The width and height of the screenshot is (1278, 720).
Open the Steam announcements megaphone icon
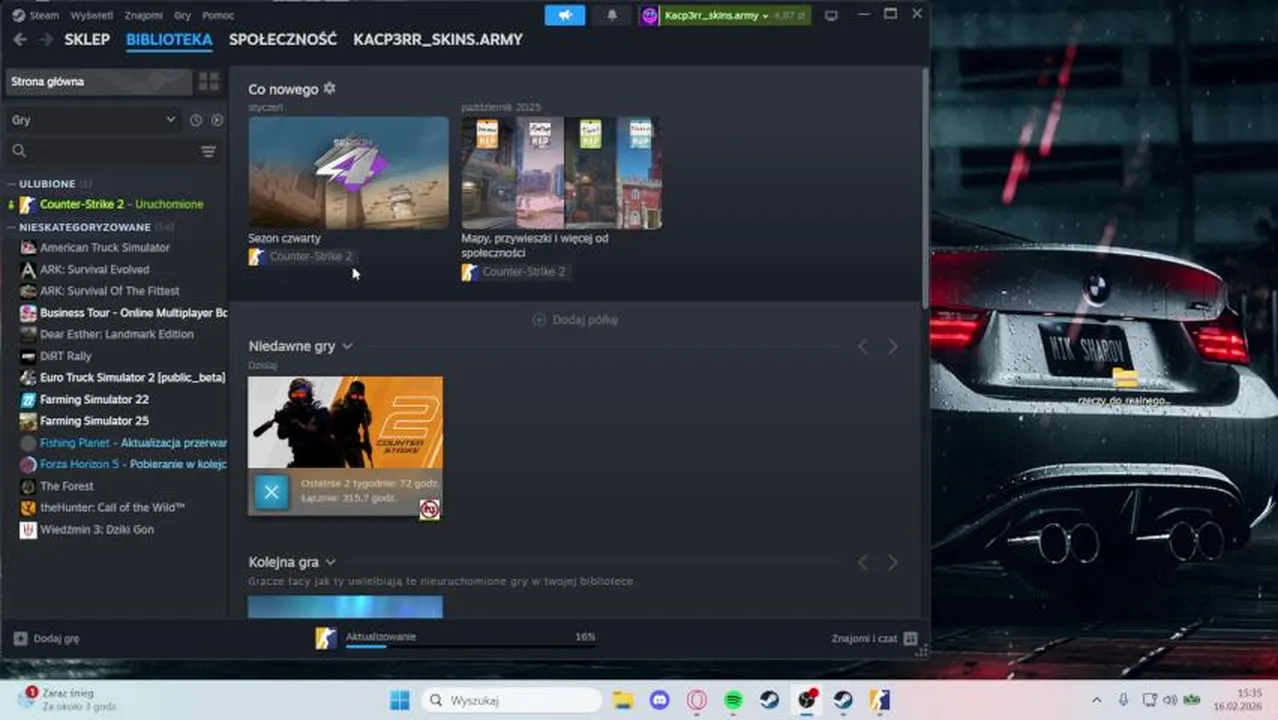tap(565, 15)
